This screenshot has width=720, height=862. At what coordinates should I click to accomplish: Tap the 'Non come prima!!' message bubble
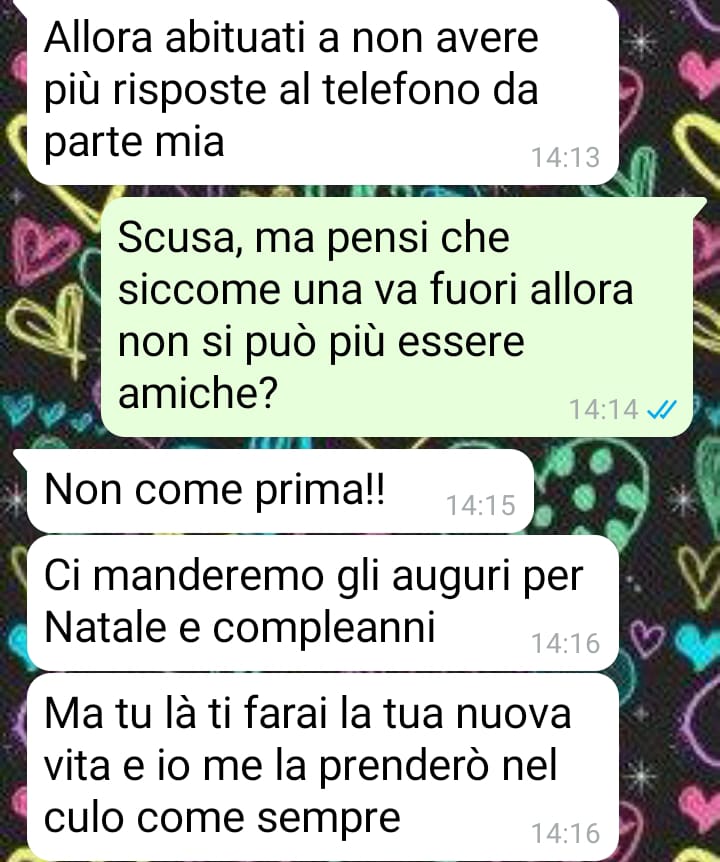point(280,491)
